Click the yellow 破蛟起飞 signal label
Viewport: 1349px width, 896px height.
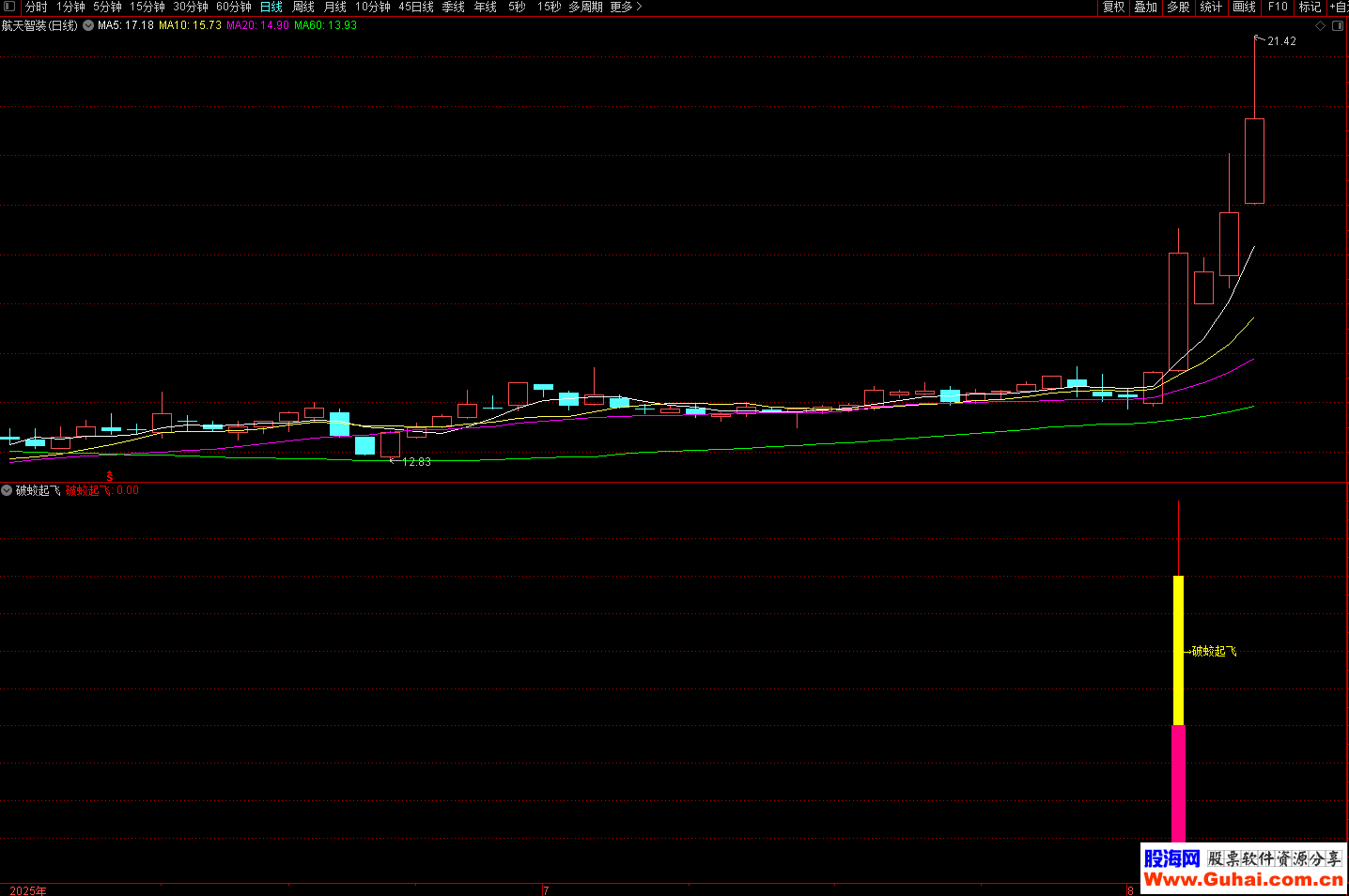click(x=1214, y=651)
